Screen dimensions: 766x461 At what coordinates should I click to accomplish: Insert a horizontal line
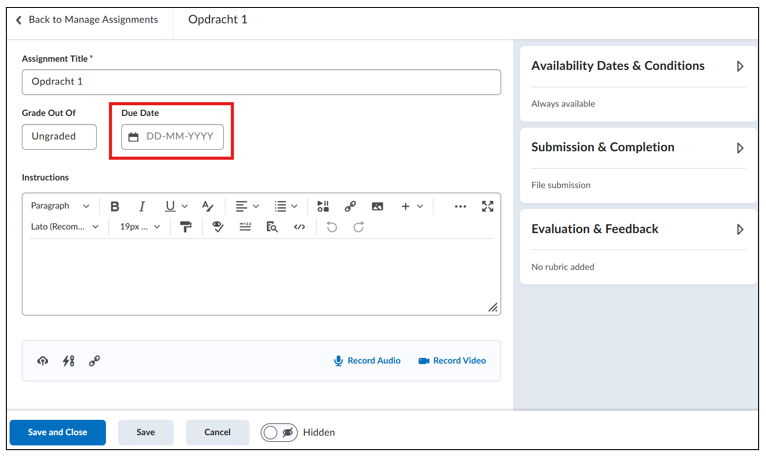pos(245,227)
